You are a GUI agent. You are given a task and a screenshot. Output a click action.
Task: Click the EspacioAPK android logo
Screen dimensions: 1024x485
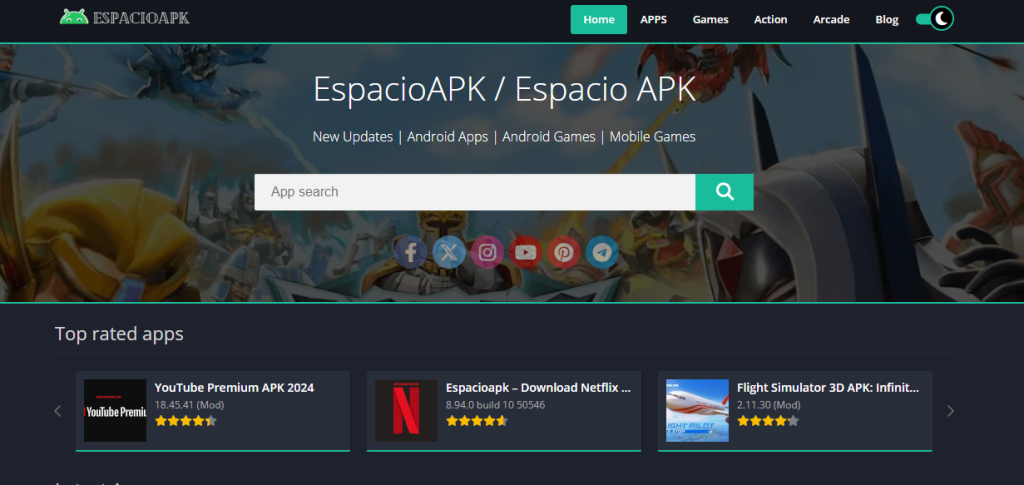124,17
